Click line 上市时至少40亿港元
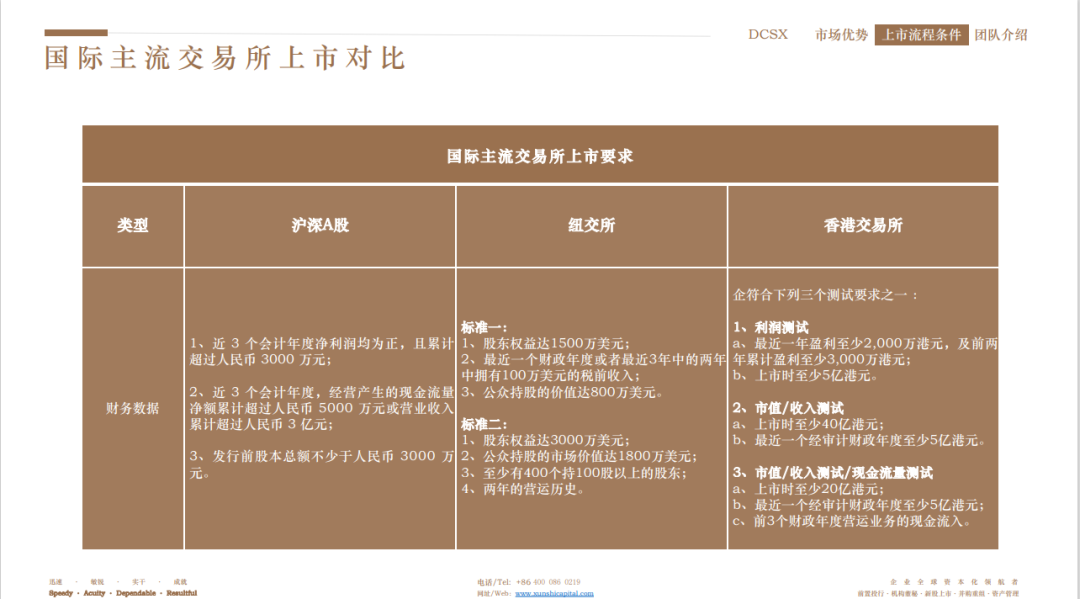Viewport: 1080px width, 599px height. point(809,424)
